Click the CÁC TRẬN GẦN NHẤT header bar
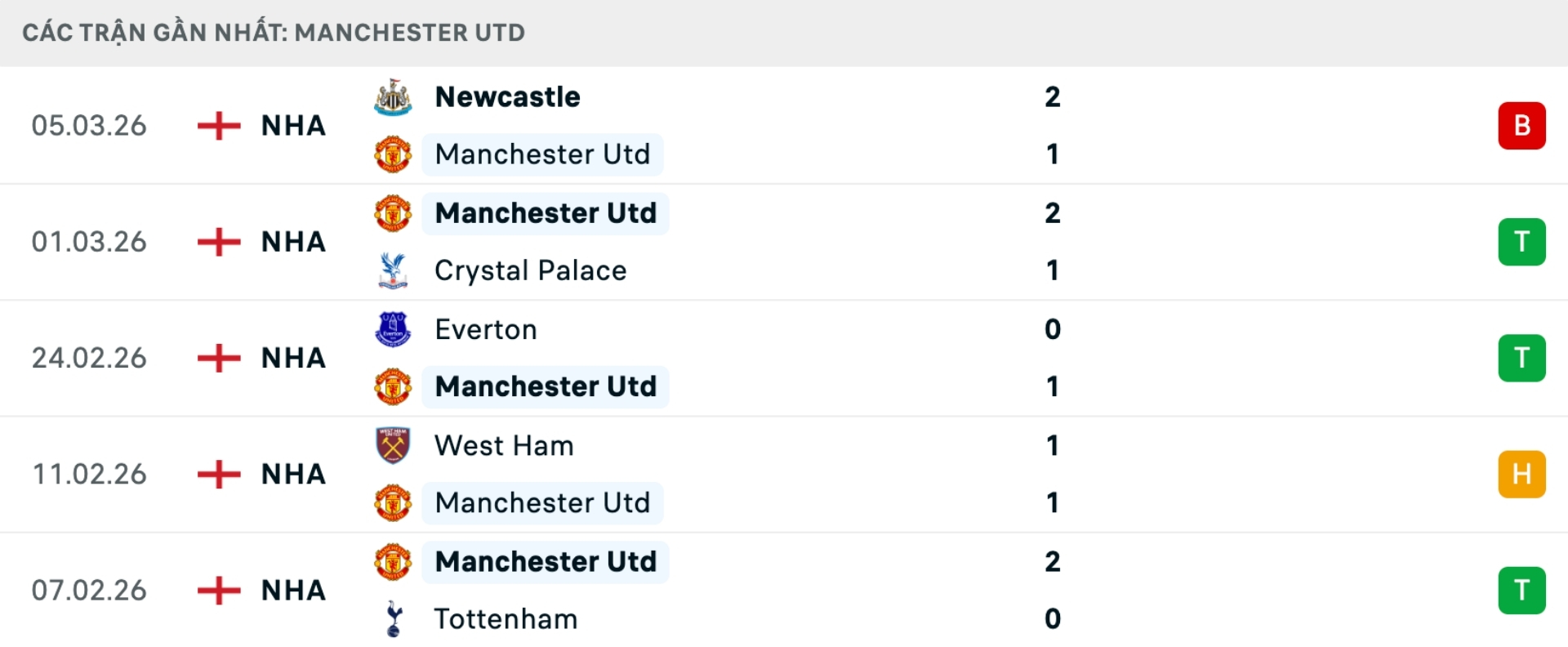The height and width of the screenshot is (647, 1568). (x=275, y=33)
